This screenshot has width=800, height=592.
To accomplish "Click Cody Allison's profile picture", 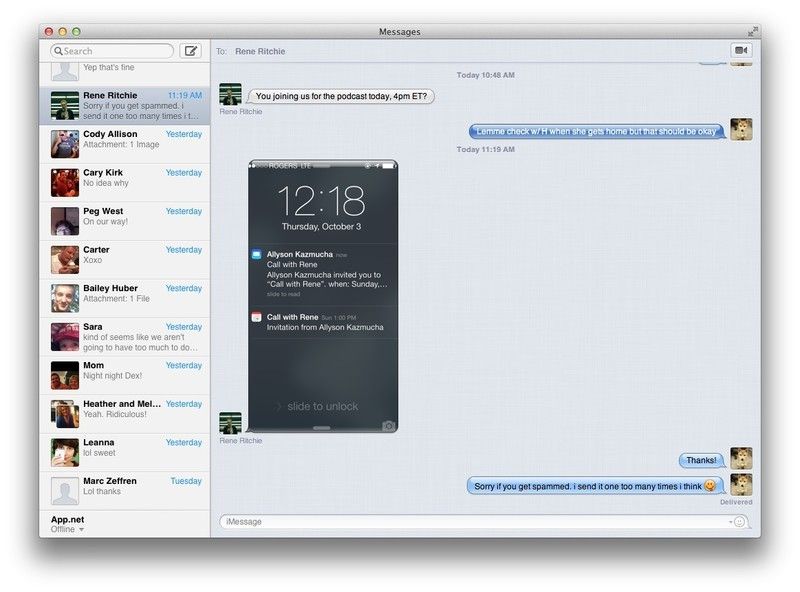I will (x=65, y=144).
